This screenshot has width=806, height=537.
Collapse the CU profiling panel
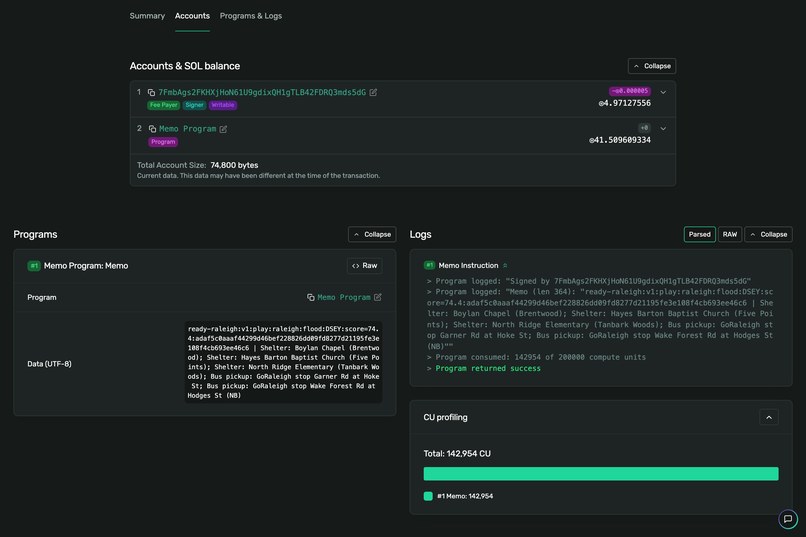click(769, 417)
